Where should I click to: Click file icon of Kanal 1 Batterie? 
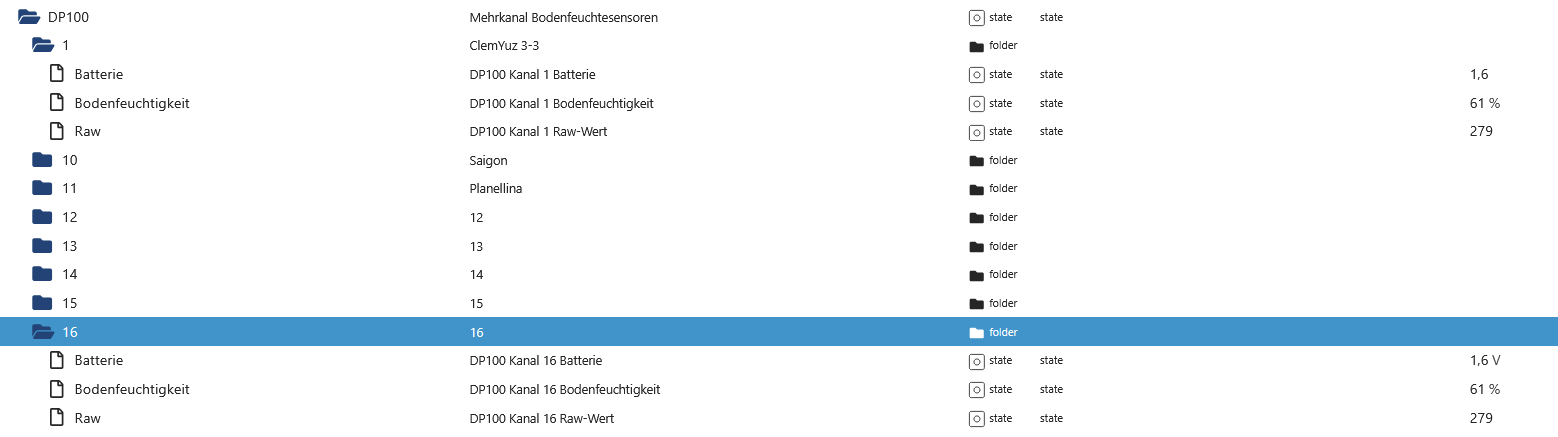pyautogui.click(x=57, y=74)
